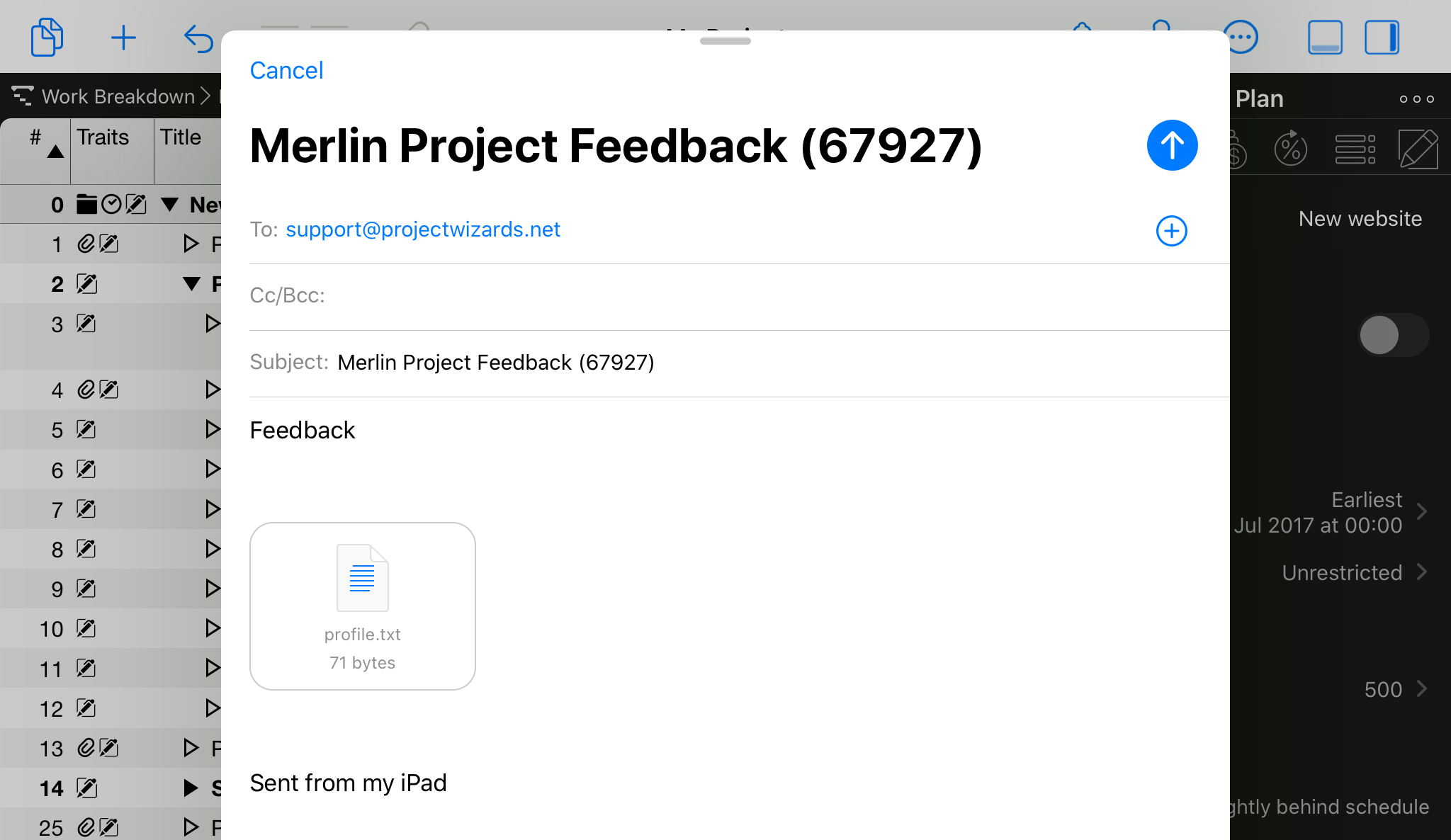Tap Cancel to dismiss the feedback email
The image size is (1451, 840).
286,70
